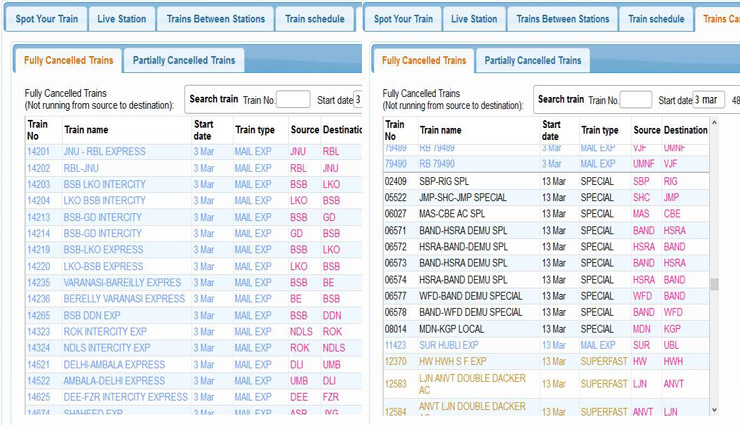Select Trains Between Stations tab in right panel
This screenshot has height=425, width=740.
(x=563, y=19)
